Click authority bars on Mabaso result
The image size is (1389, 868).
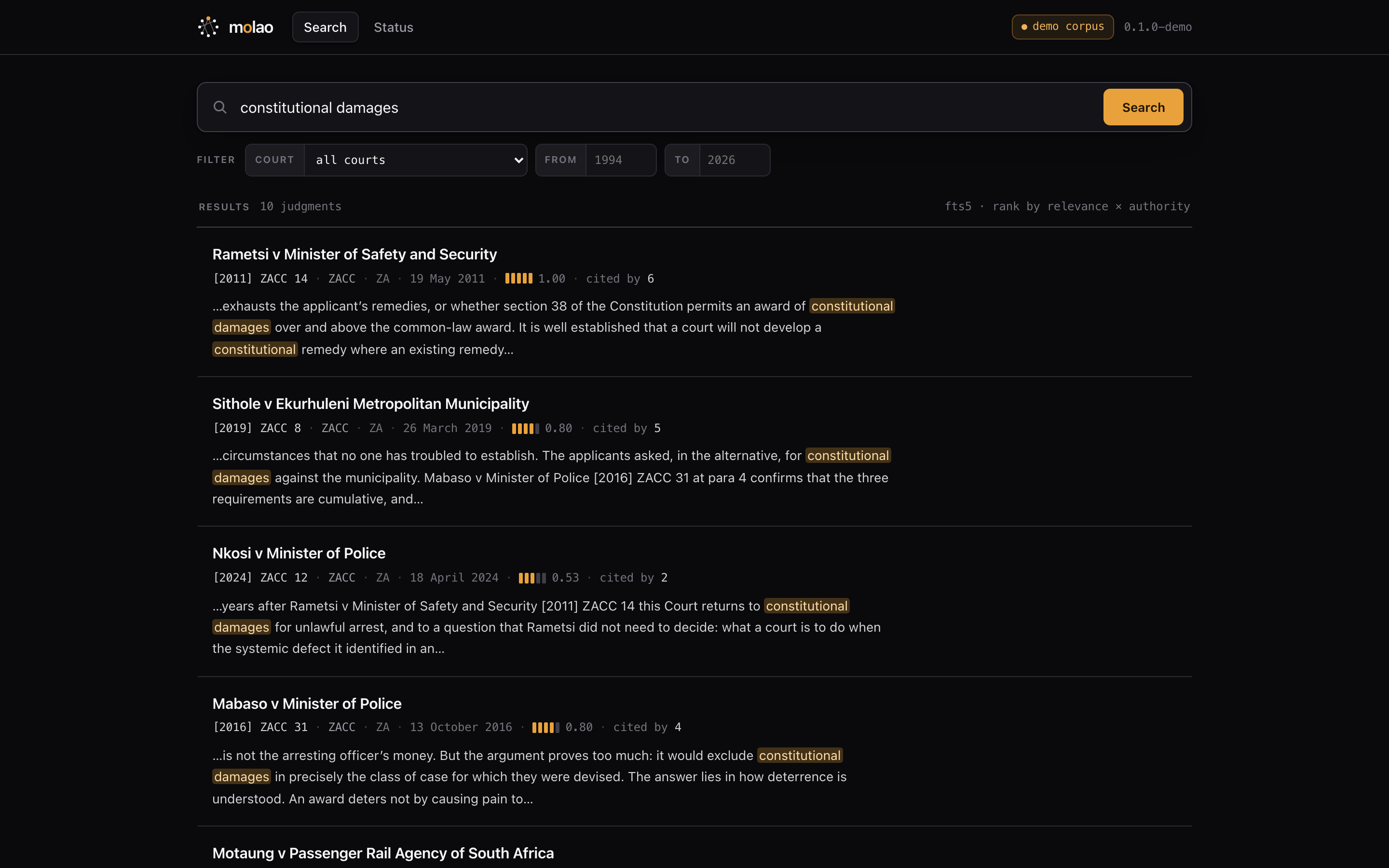tap(545, 727)
